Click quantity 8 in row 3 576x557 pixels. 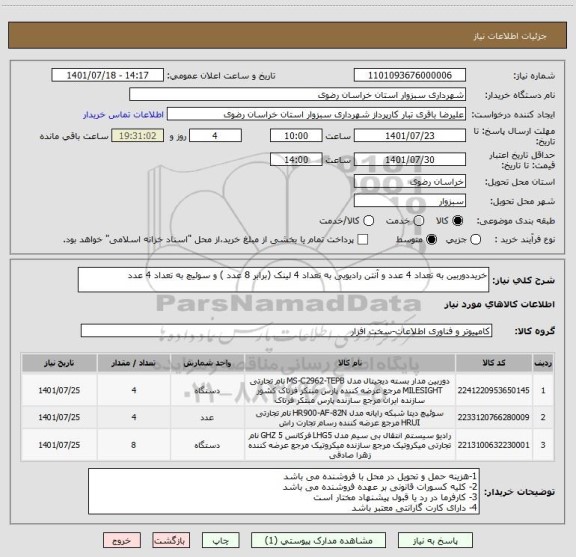click(133, 445)
